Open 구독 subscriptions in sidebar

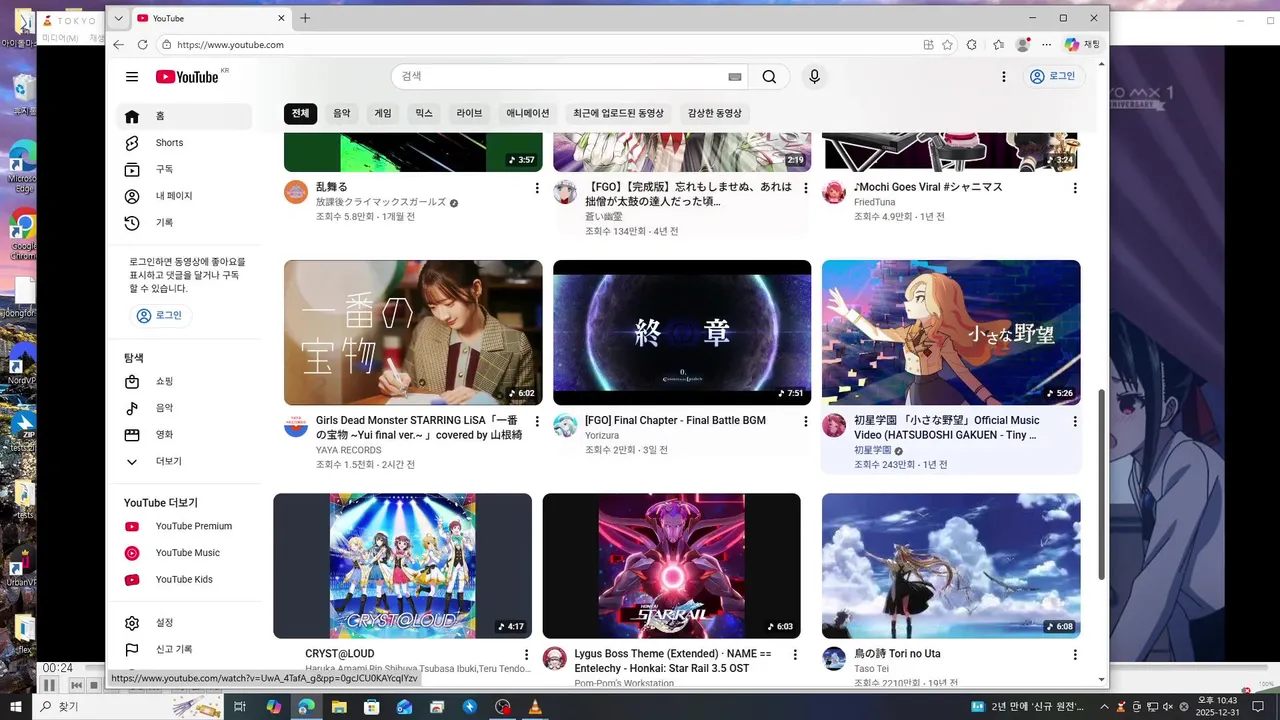(x=184, y=170)
